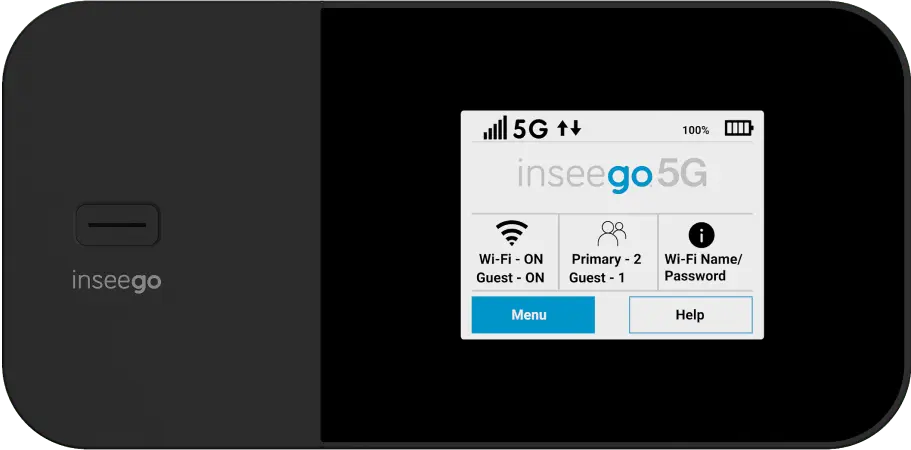Tap the Guest - ON status label

[x=510, y=278]
